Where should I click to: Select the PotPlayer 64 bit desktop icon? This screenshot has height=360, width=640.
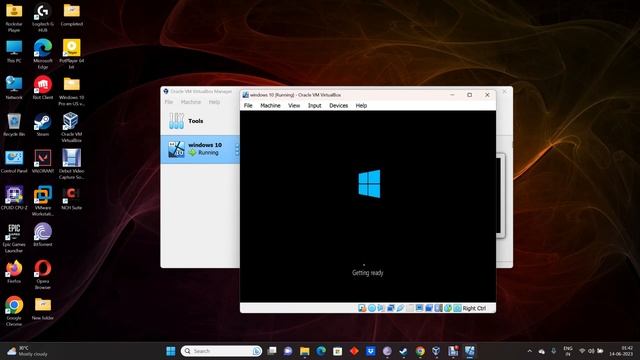coord(71,54)
